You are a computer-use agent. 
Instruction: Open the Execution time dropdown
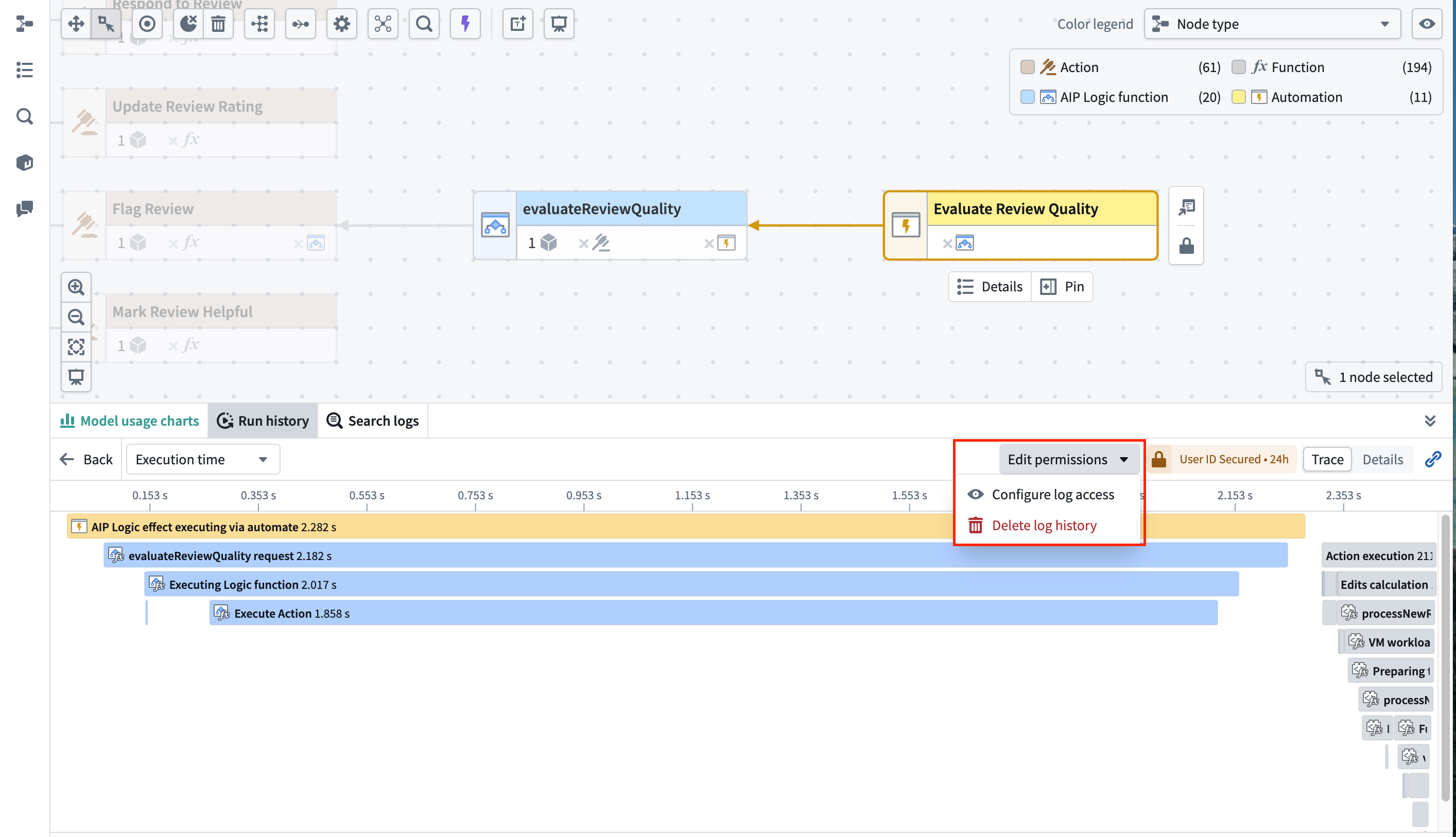point(203,459)
